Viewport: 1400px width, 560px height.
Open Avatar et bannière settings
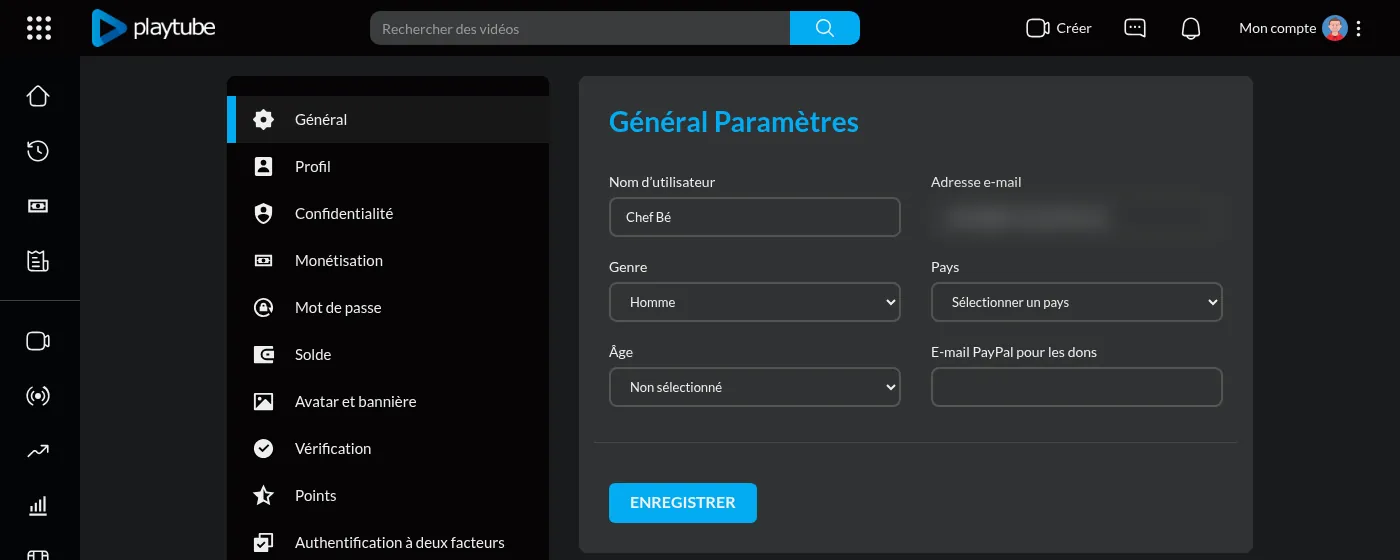point(388,401)
